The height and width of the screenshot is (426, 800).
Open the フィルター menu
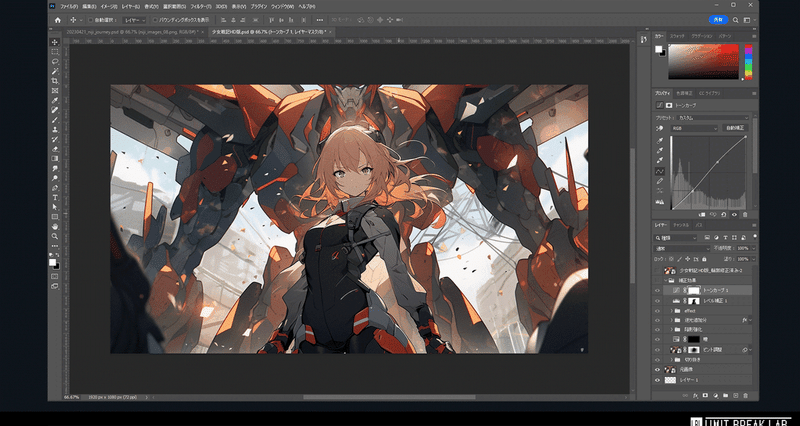202,7
